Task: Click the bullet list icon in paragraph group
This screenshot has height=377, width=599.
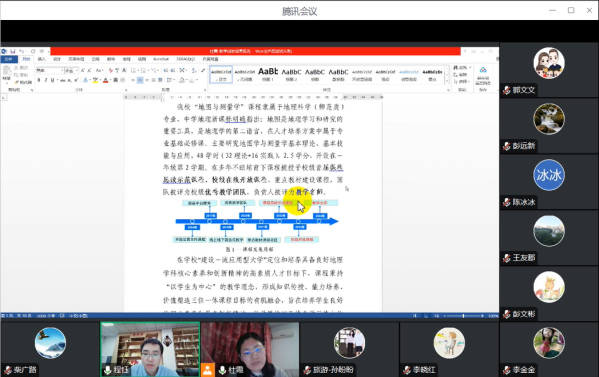Action: click(133, 70)
